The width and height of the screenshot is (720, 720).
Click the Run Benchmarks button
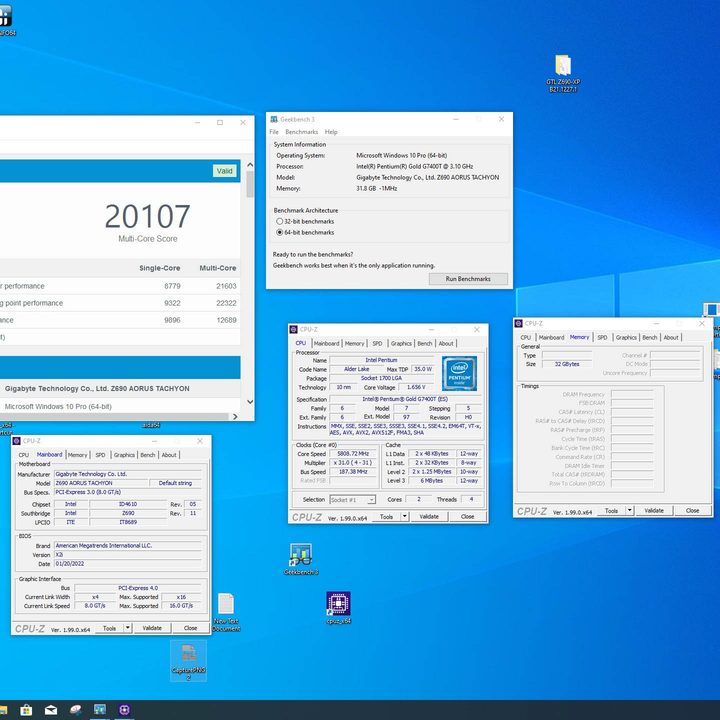coord(468,279)
